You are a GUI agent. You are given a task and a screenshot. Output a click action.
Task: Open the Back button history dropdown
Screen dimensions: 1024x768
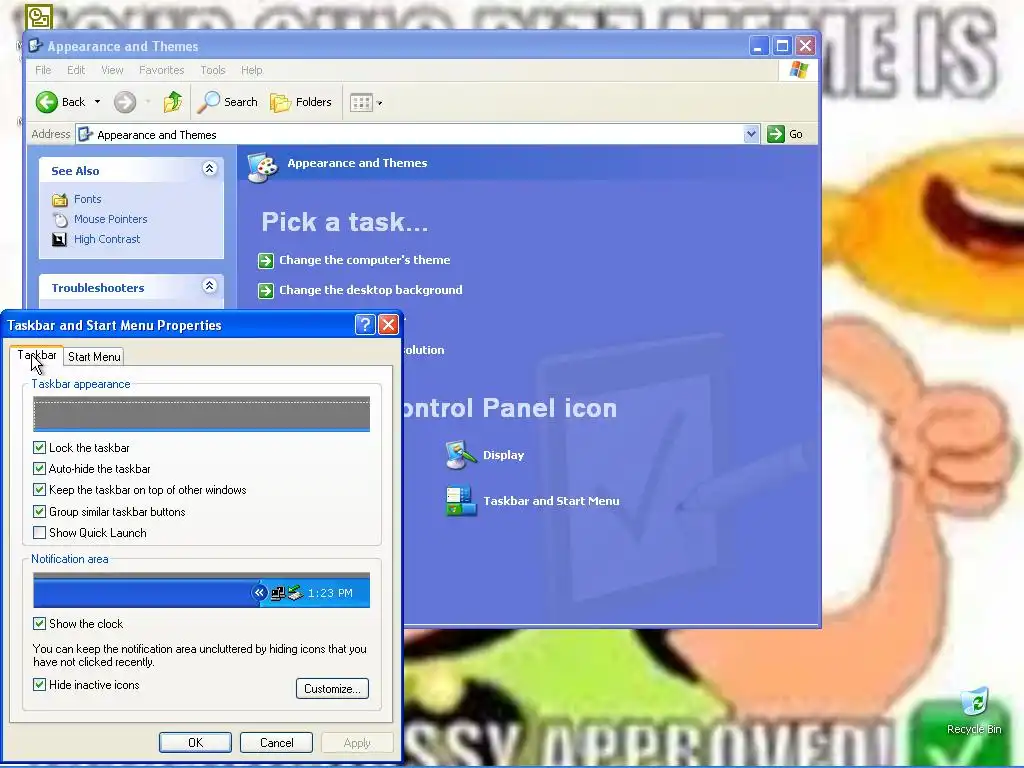tap(97, 102)
